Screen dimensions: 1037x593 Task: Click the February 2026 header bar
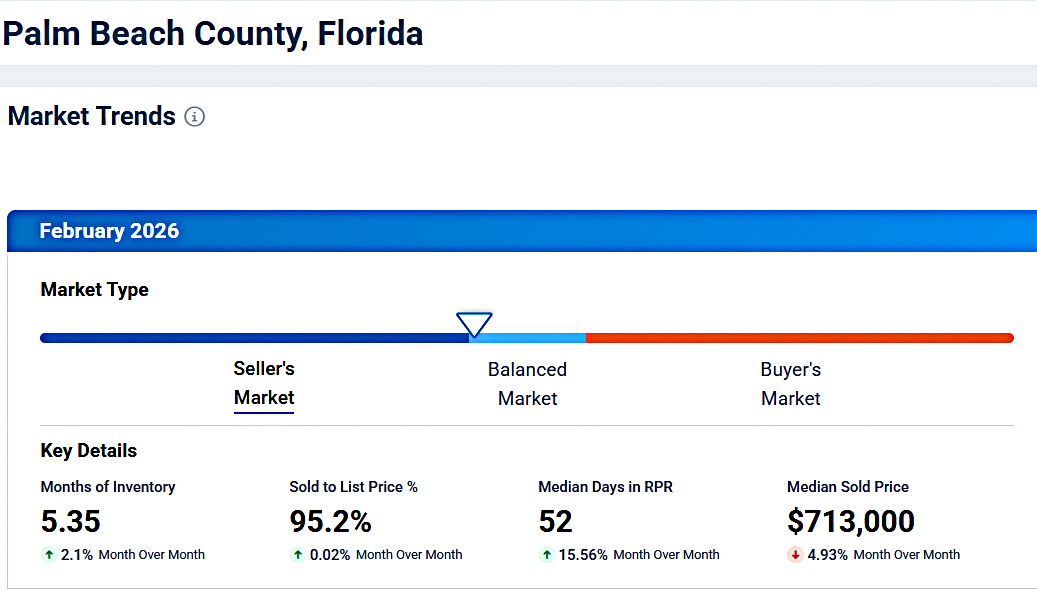pyautogui.click(x=520, y=231)
